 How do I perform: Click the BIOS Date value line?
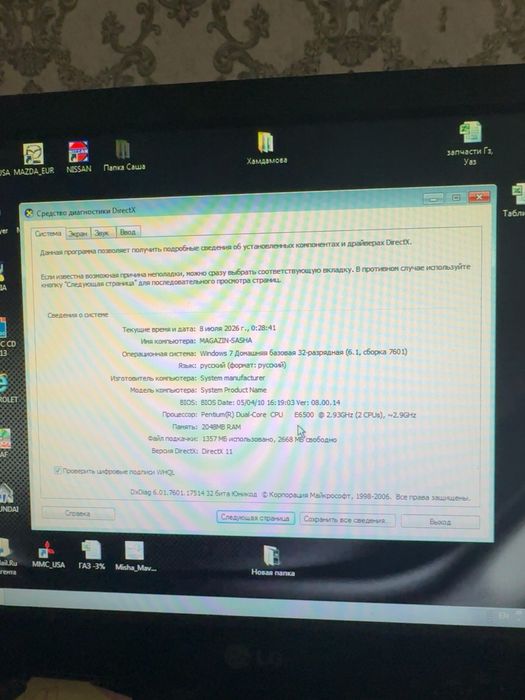coord(271,402)
